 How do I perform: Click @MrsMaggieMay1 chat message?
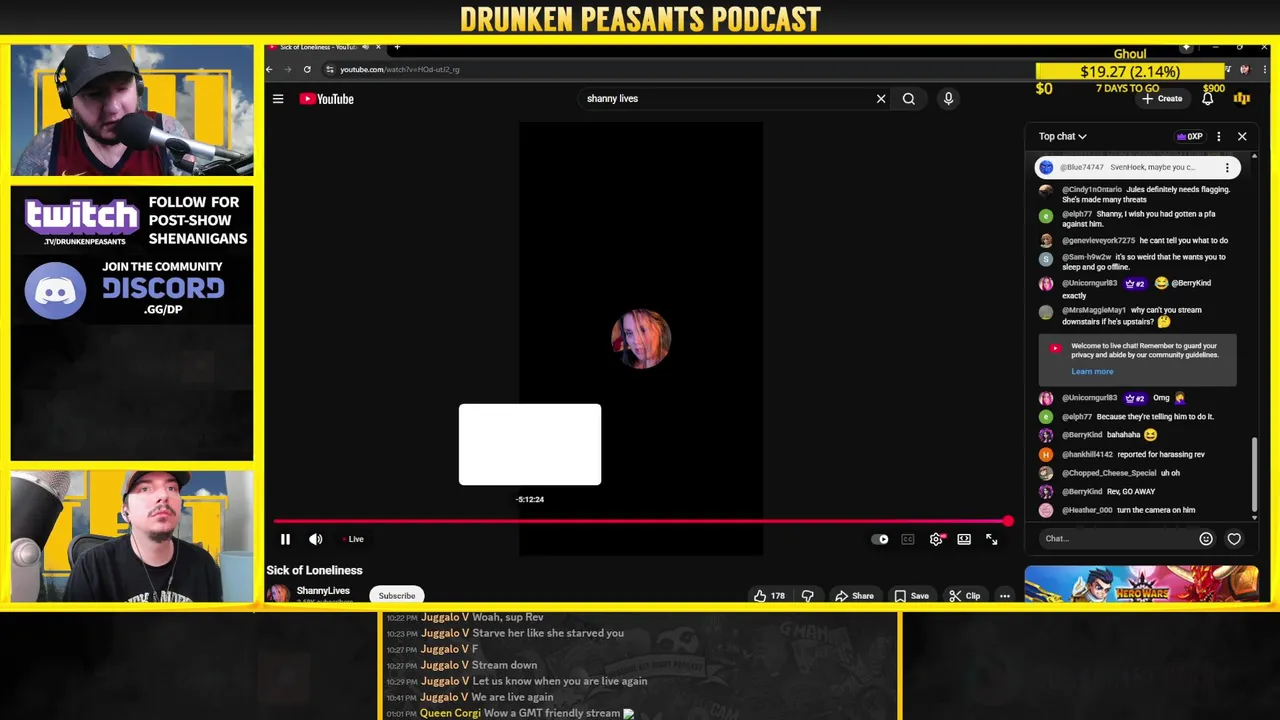point(1140,316)
